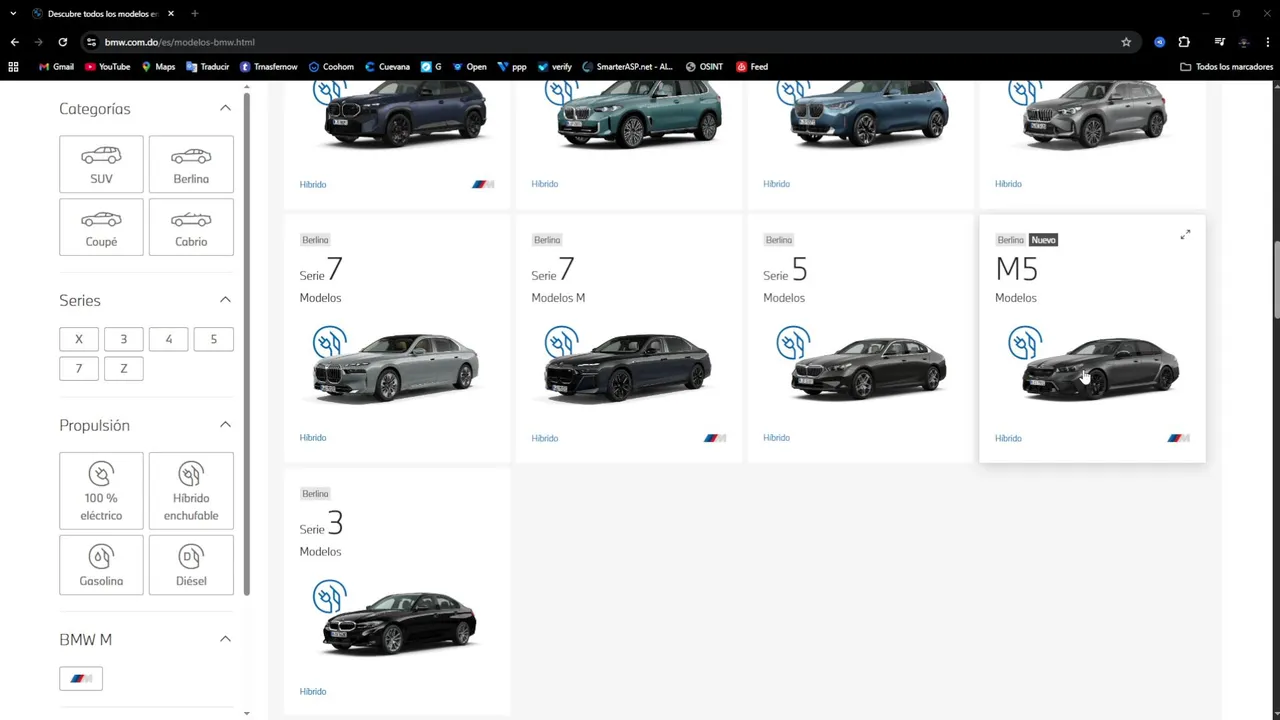Reload the page with refresh button
1280x720 pixels.
click(62, 42)
